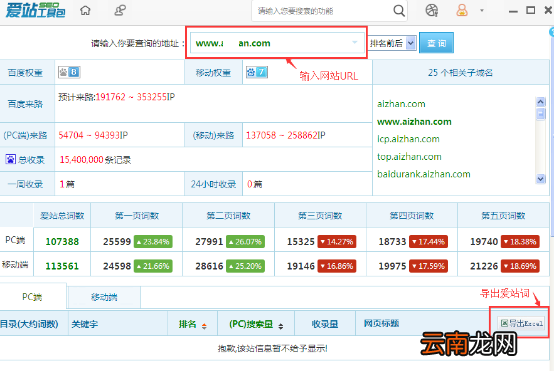Click the Baidu weight badge icon 8
This screenshot has height=372, width=554.
[x=69, y=72]
